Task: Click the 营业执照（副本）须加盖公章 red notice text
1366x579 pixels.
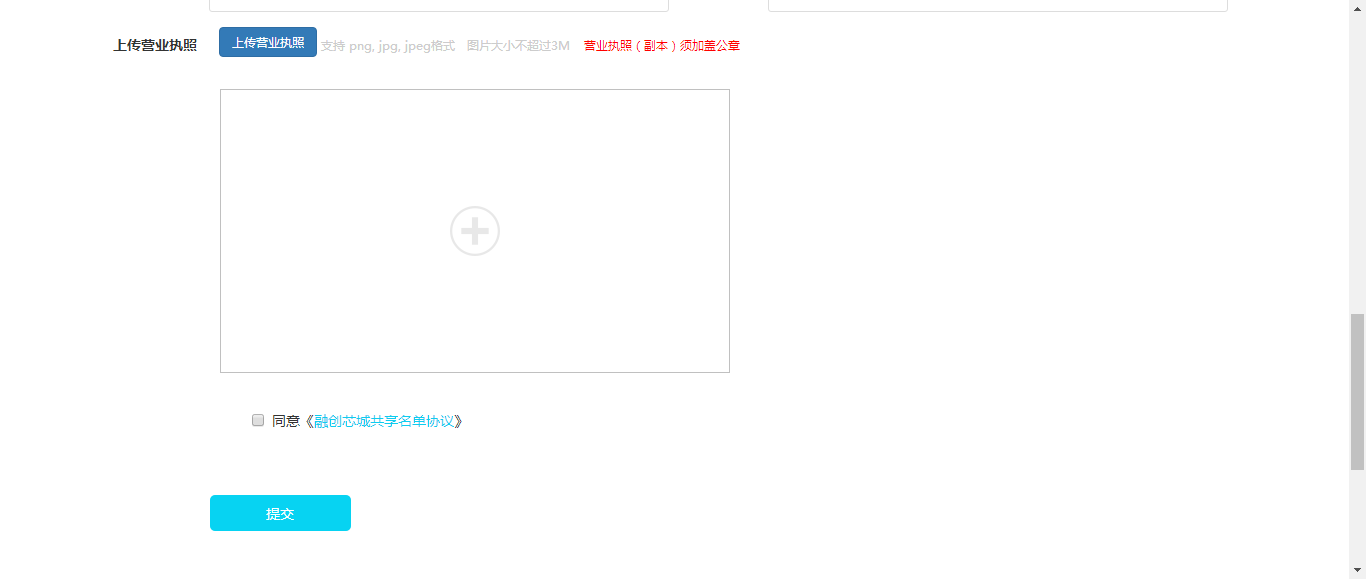Action: click(662, 46)
